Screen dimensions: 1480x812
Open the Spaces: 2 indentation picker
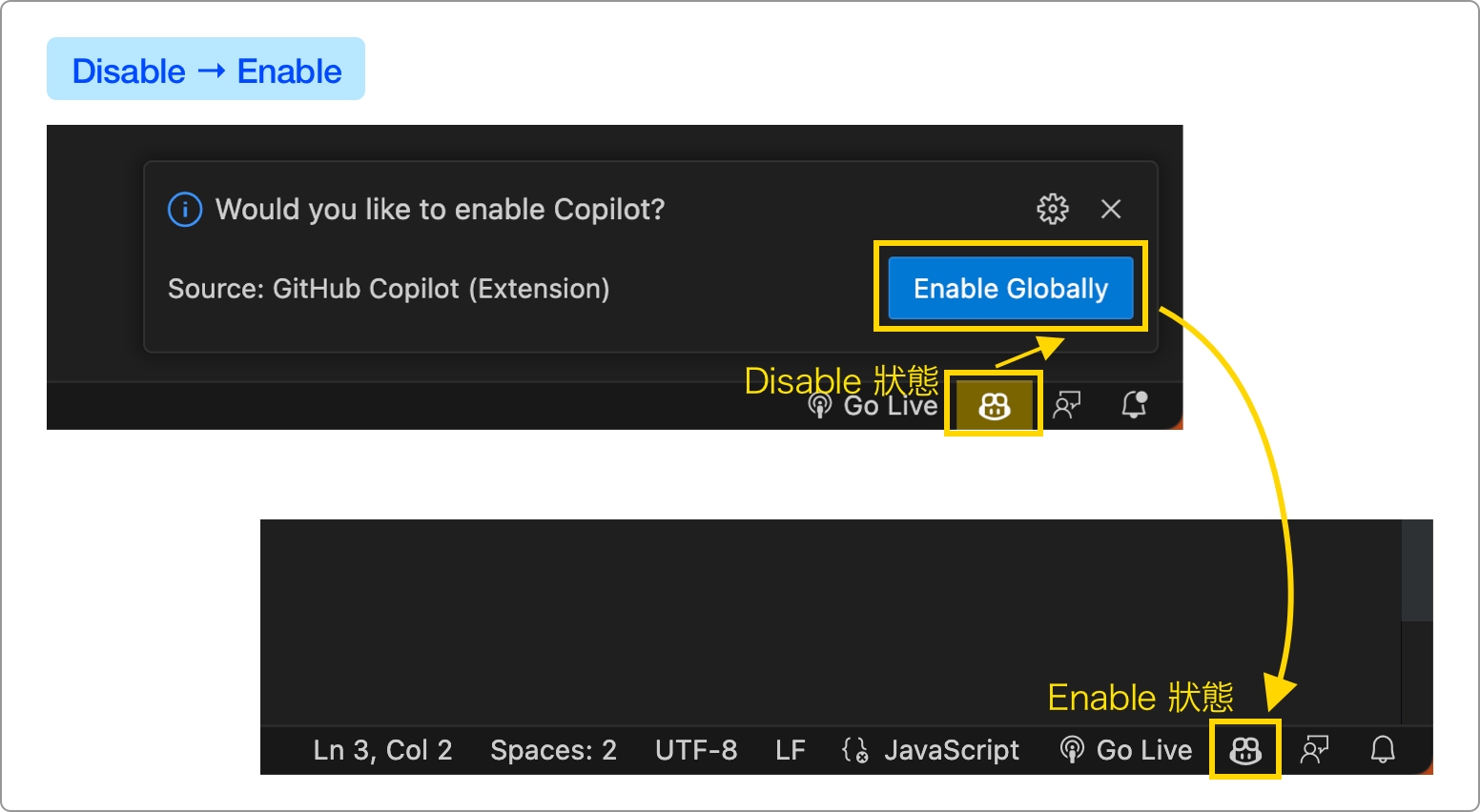[x=553, y=750]
